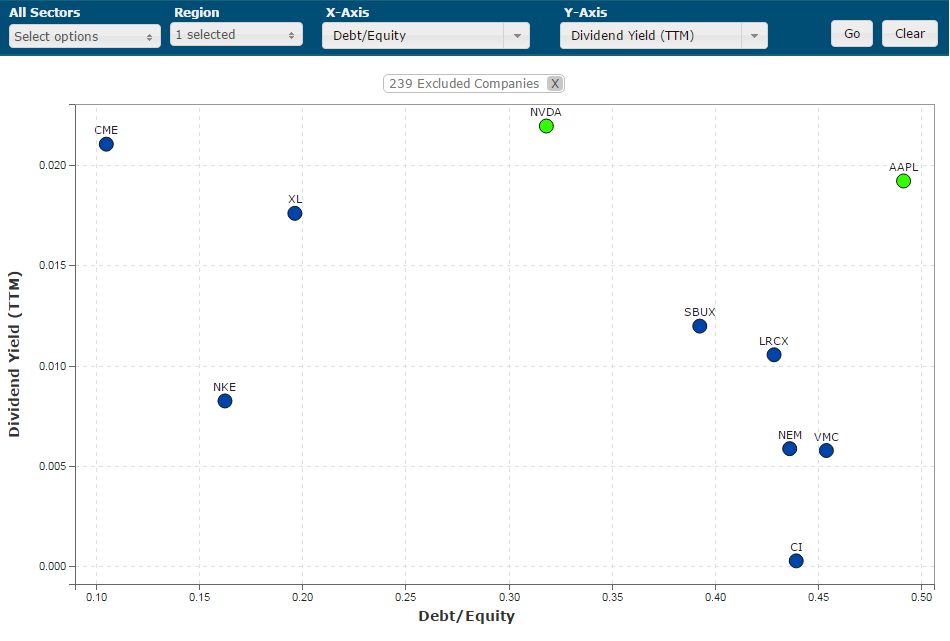Click the 0.010 y-axis tick label
Viewport: 950px width, 641px height.
(x=53, y=366)
